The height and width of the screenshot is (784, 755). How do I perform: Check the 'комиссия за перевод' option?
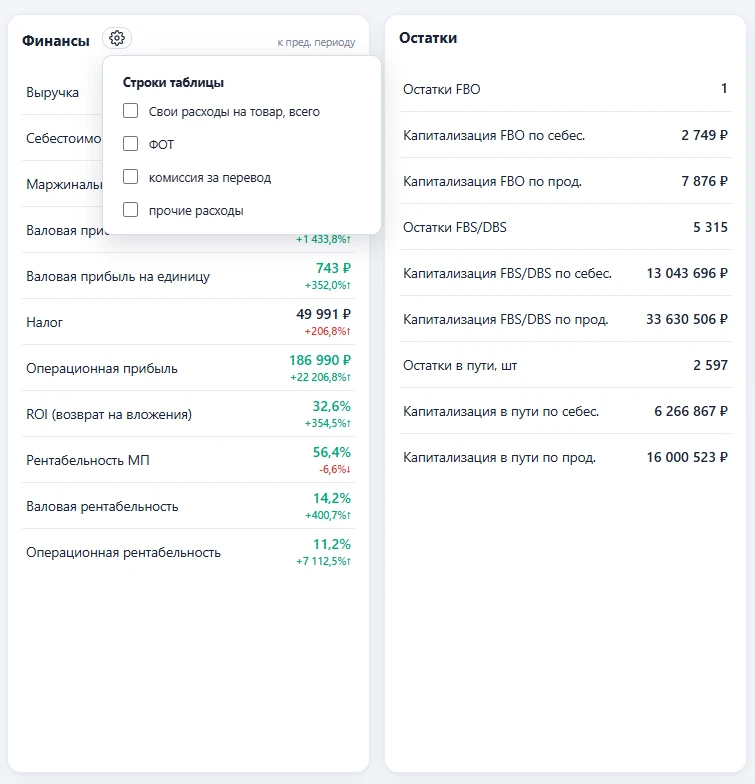[130, 176]
